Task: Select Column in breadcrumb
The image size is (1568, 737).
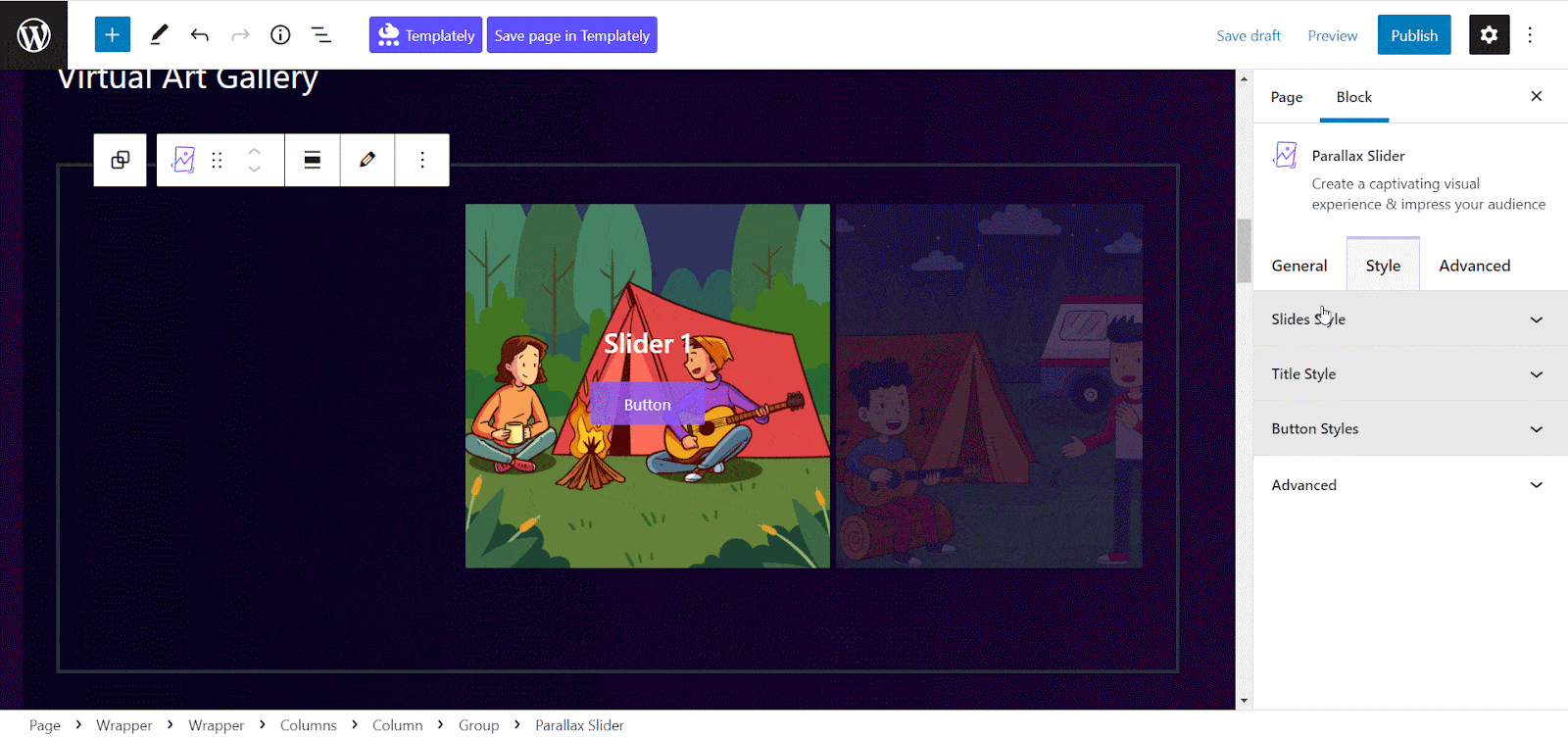Action: [x=398, y=725]
